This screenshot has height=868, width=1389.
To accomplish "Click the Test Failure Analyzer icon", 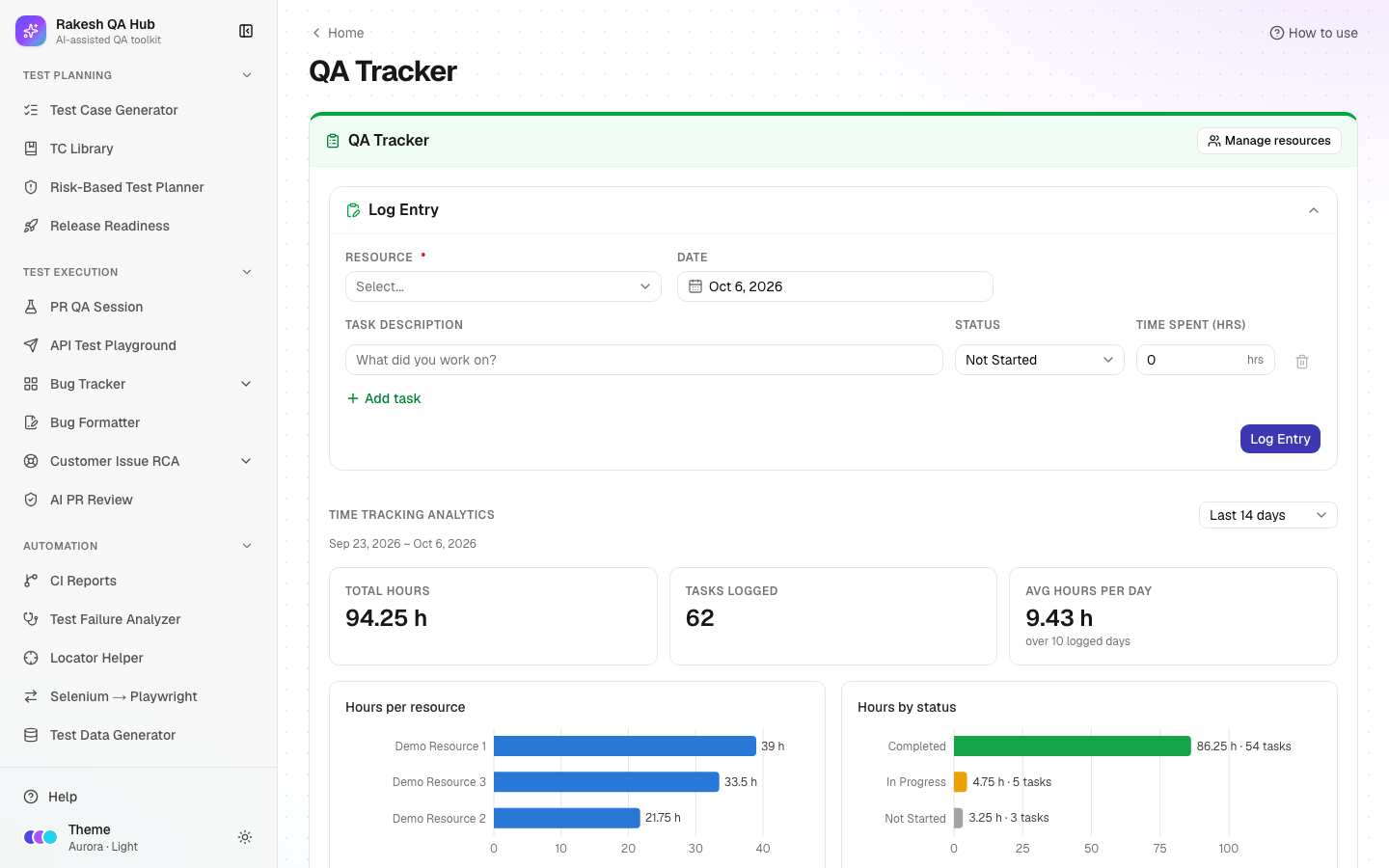I will 31,619.
